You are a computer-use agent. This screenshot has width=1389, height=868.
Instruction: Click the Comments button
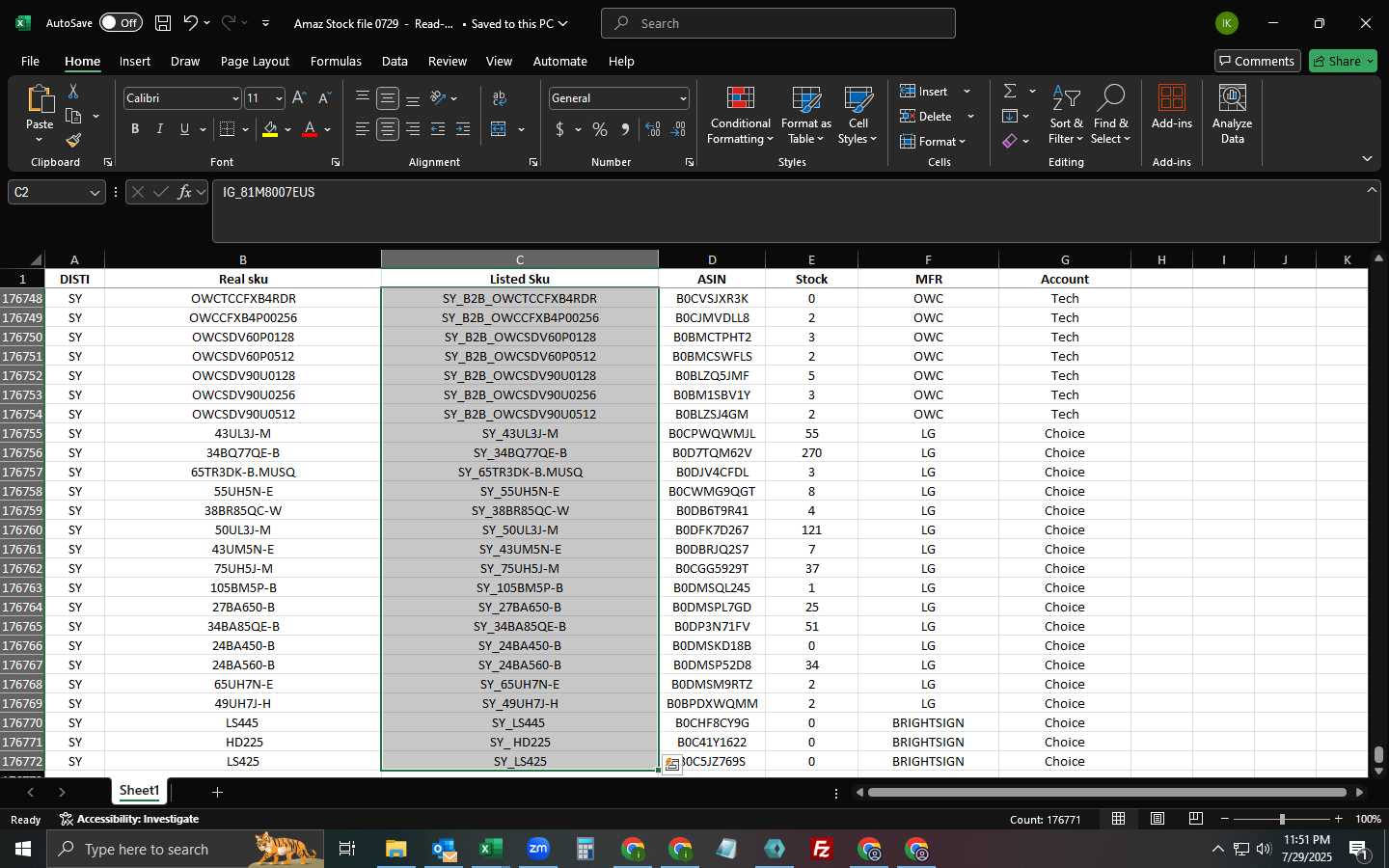point(1257,61)
